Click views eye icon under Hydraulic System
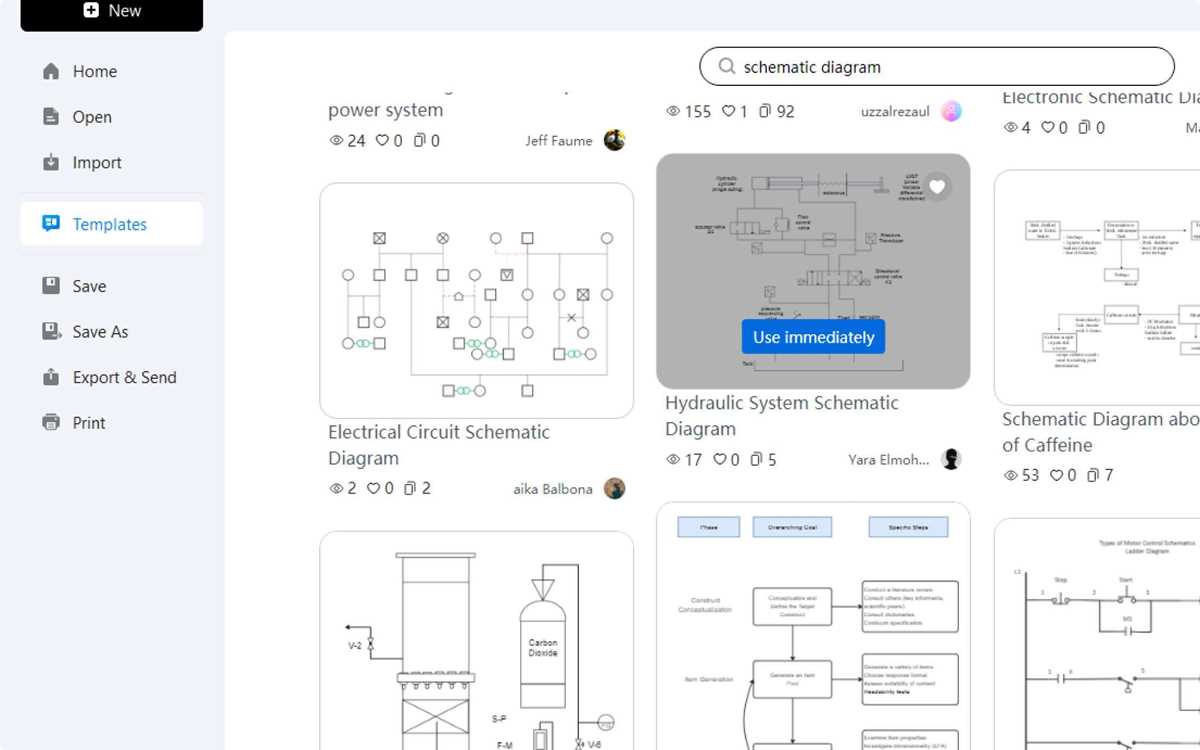1200x750 pixels. (x=673, y=460)
